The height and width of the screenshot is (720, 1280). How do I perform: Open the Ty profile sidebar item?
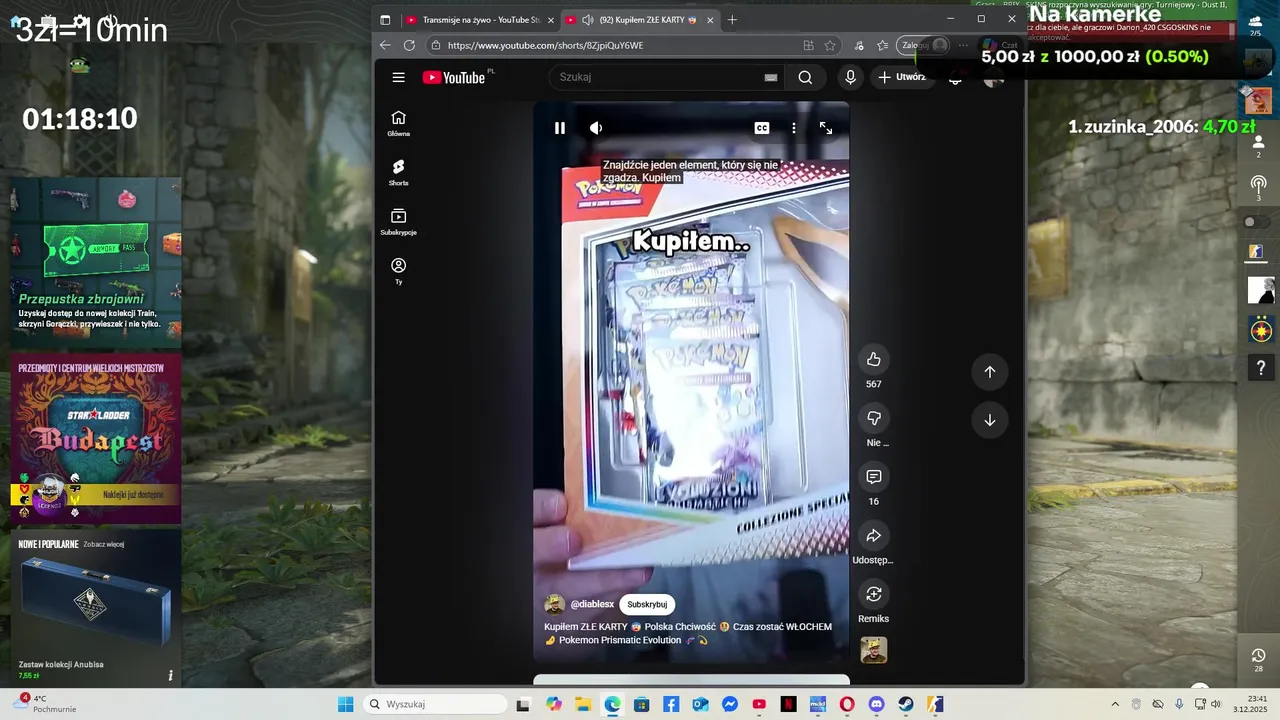(x=398, y=271)
